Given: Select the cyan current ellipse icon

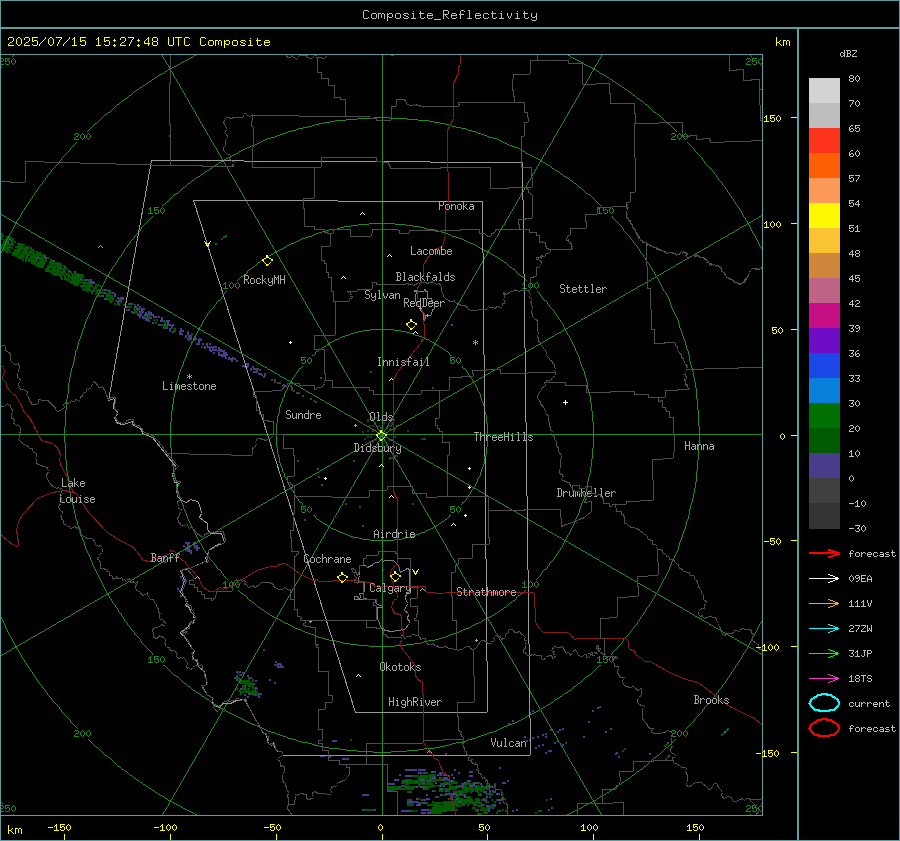Looking at the screenshot, I should tap(824, 703).
